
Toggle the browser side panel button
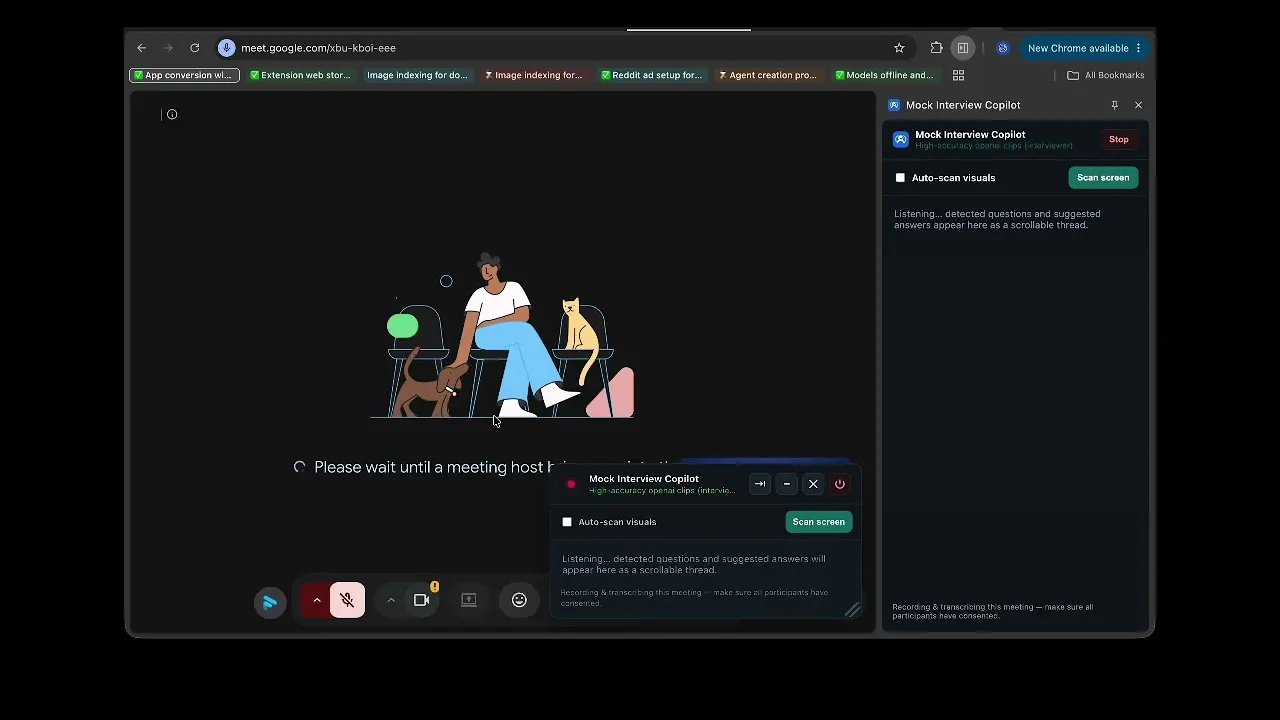coord(963,48)
